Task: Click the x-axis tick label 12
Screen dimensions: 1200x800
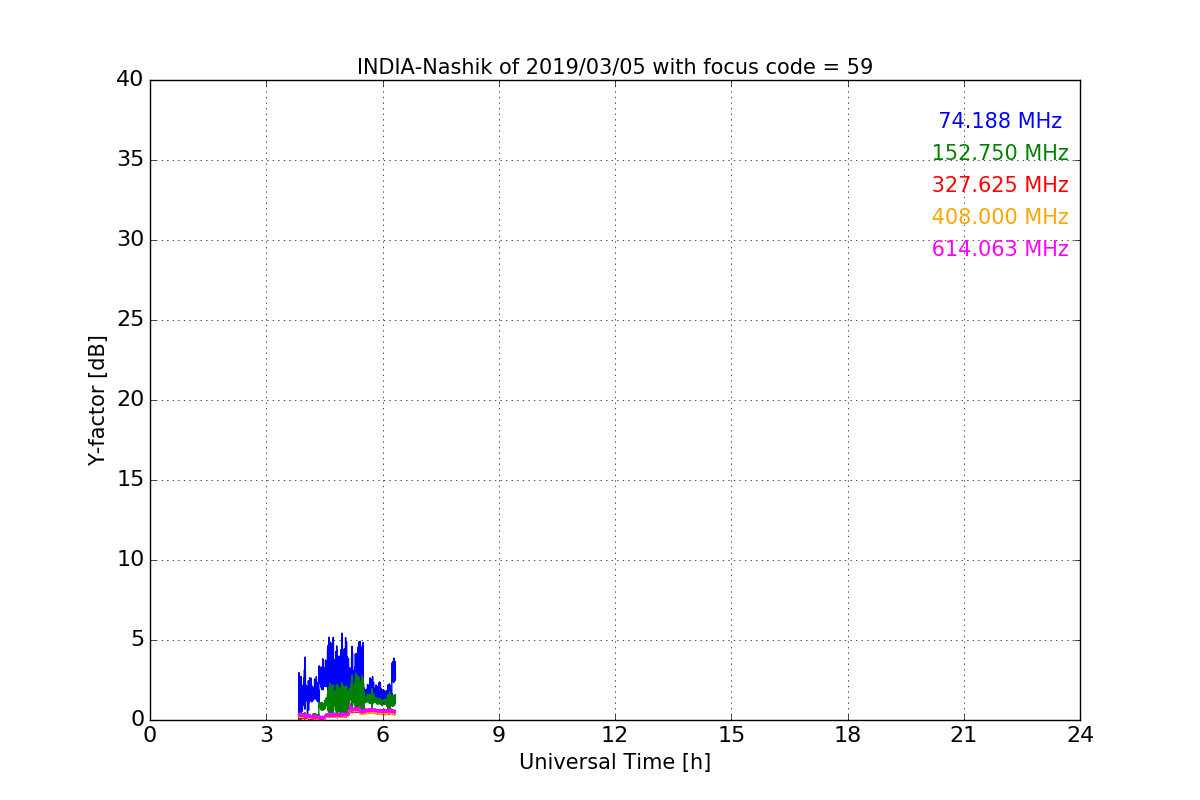Action: tap(615, 735)
